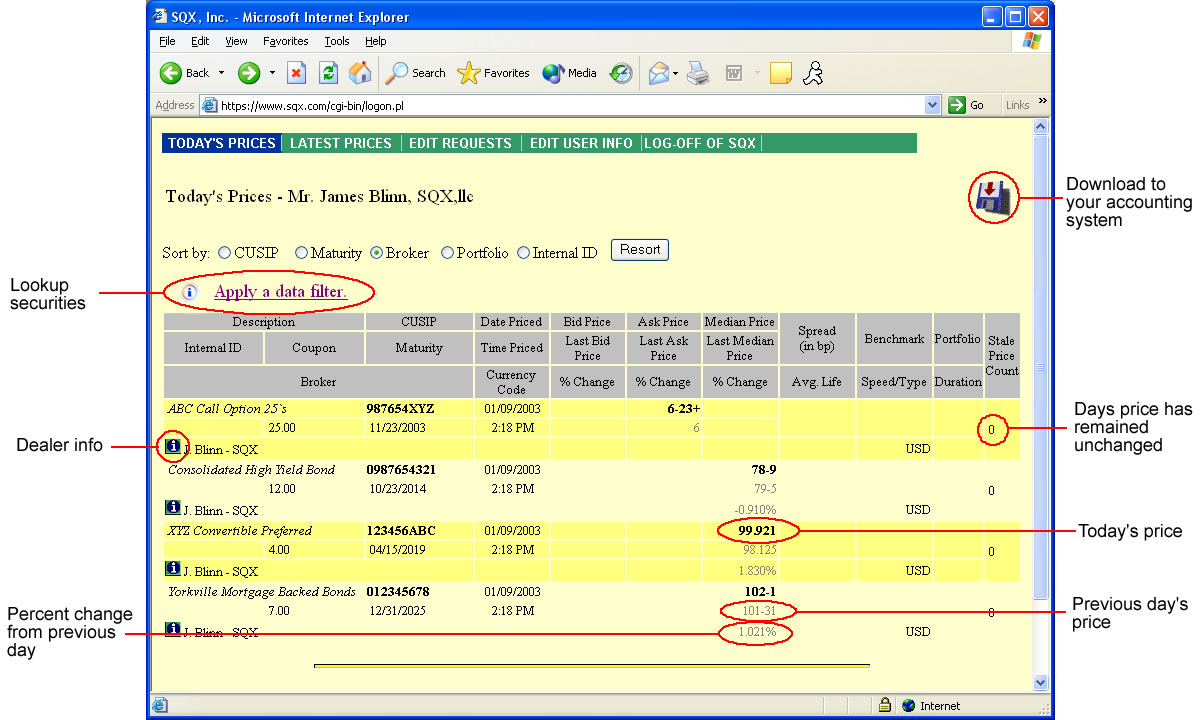Image resolution: width=1200 pixels, height=720 pixels.
Task: Open the Help menu
Action: click(x=375, y=41)
